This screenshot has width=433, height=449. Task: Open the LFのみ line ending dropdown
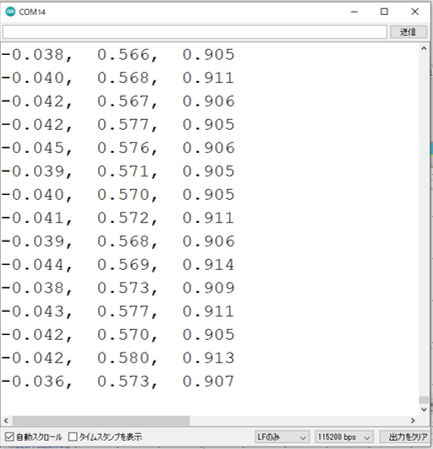coord(282,437)
